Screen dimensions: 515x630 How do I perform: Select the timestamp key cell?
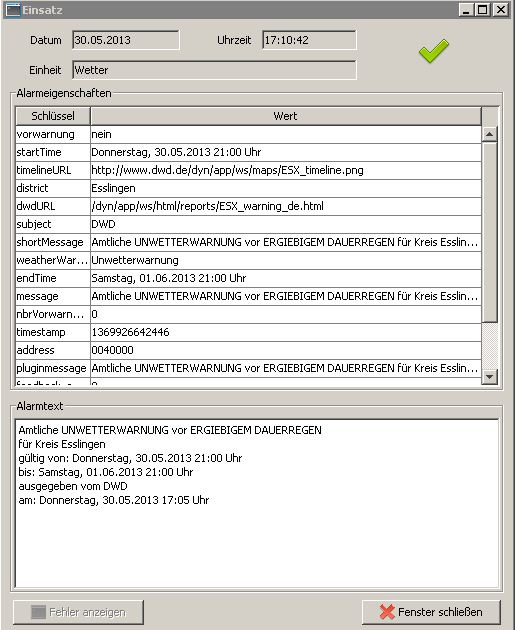click(x=53, y=332)
